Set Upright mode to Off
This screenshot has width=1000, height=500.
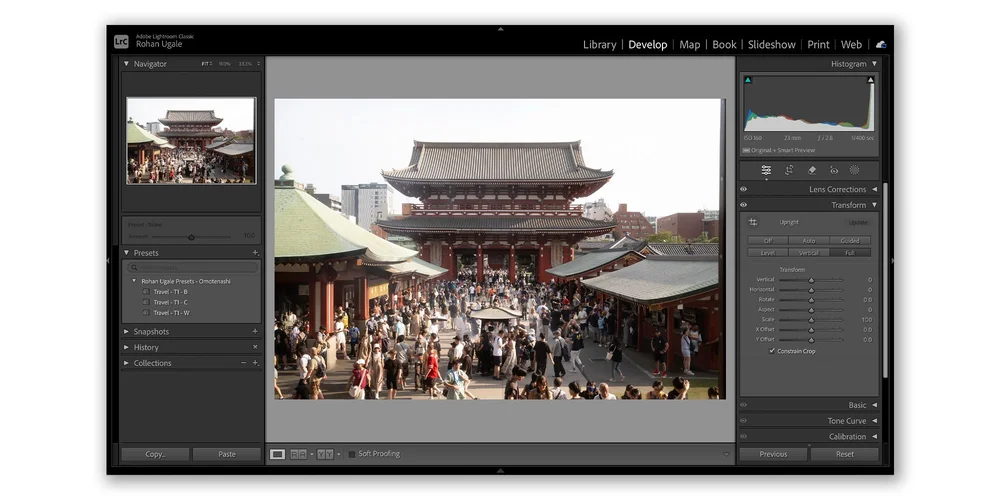pos(767,240)
